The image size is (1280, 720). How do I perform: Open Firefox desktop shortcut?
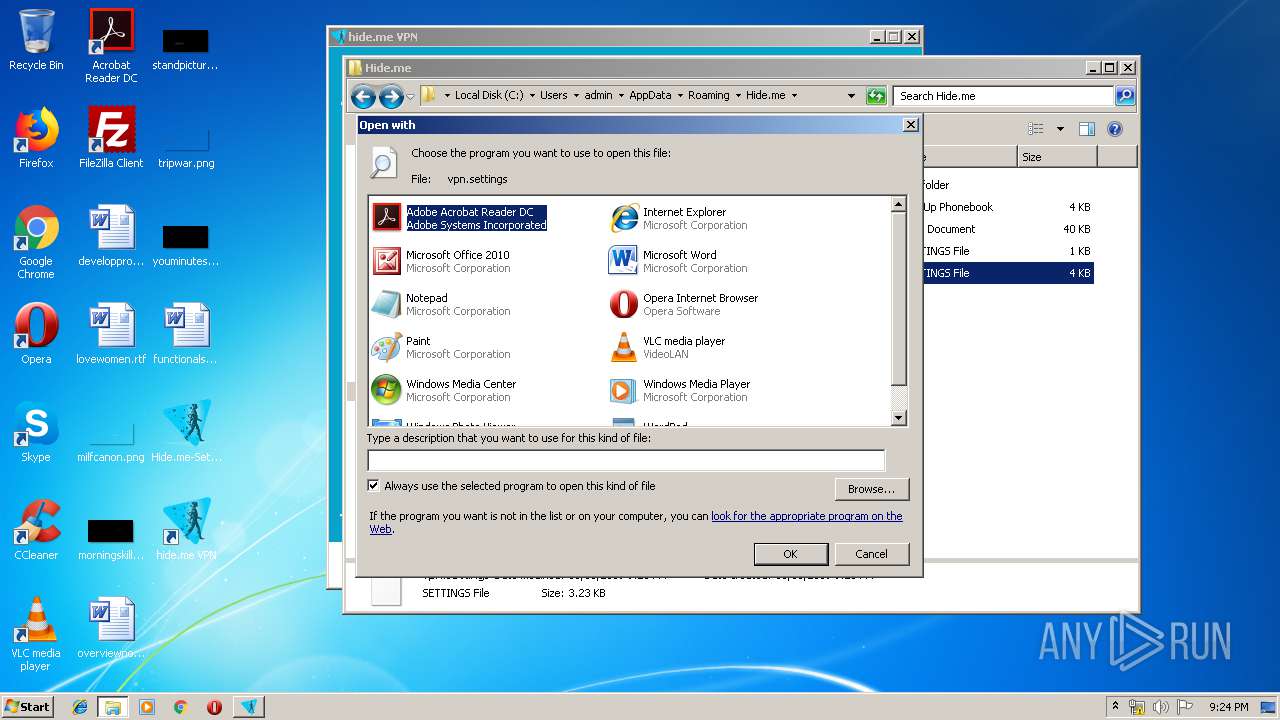point(36,138)
